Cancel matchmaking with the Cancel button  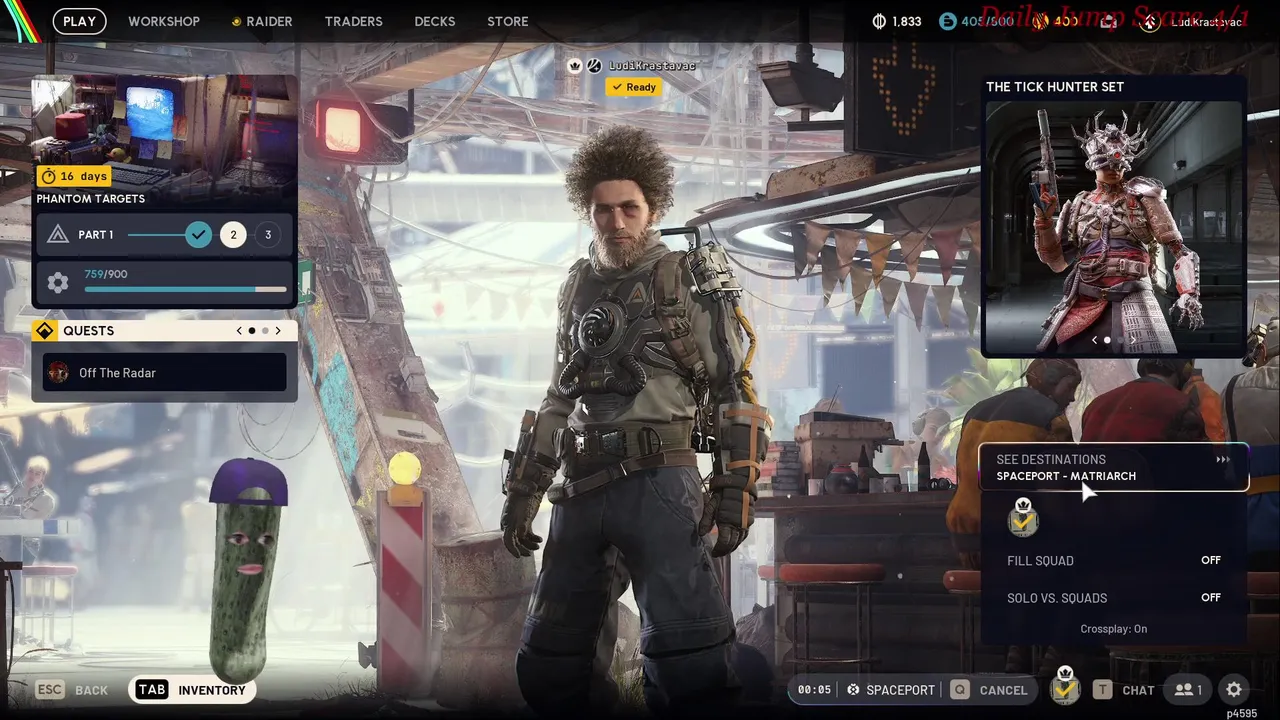click(989, 690)
